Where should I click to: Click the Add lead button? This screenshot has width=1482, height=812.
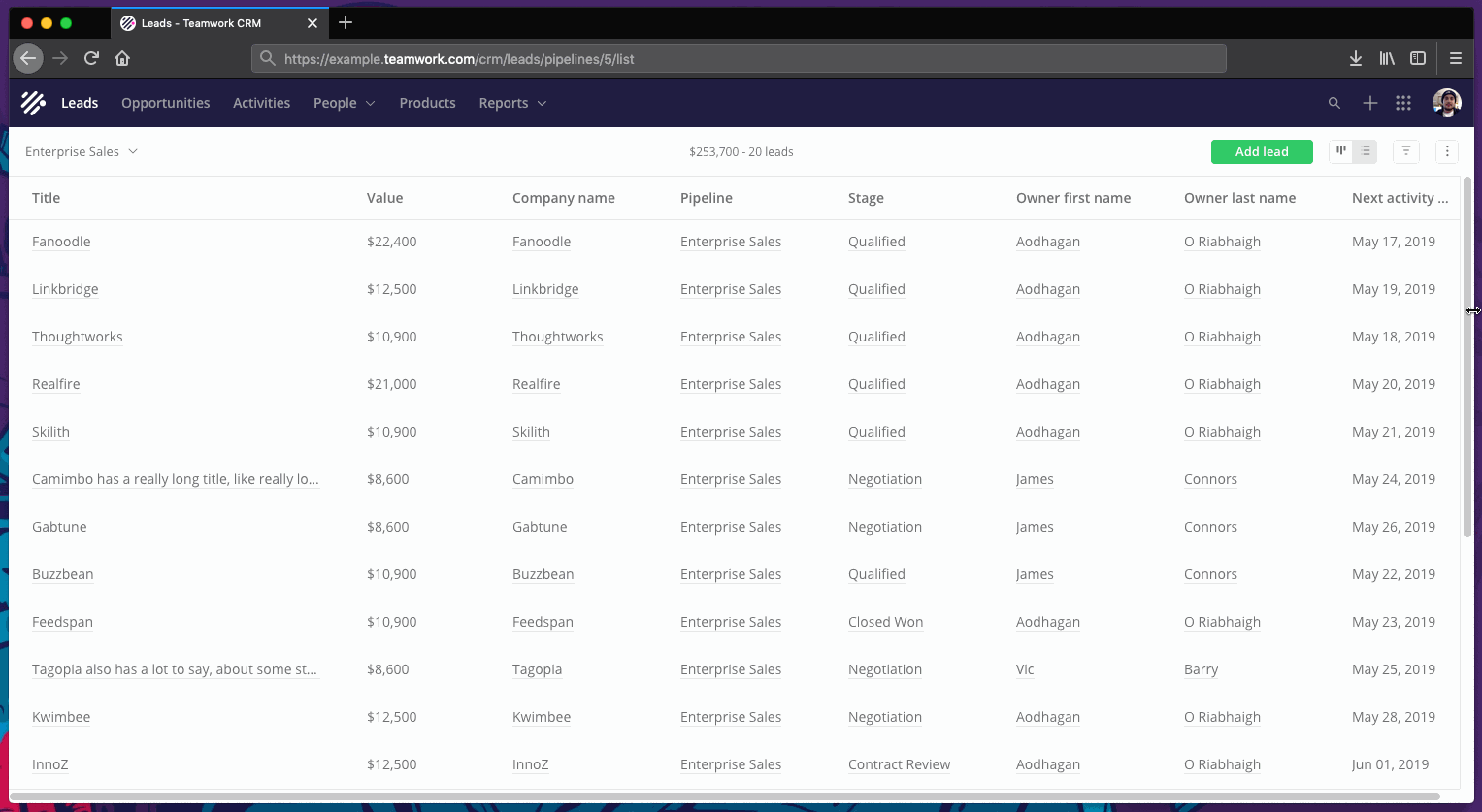tap(1262, 151)
